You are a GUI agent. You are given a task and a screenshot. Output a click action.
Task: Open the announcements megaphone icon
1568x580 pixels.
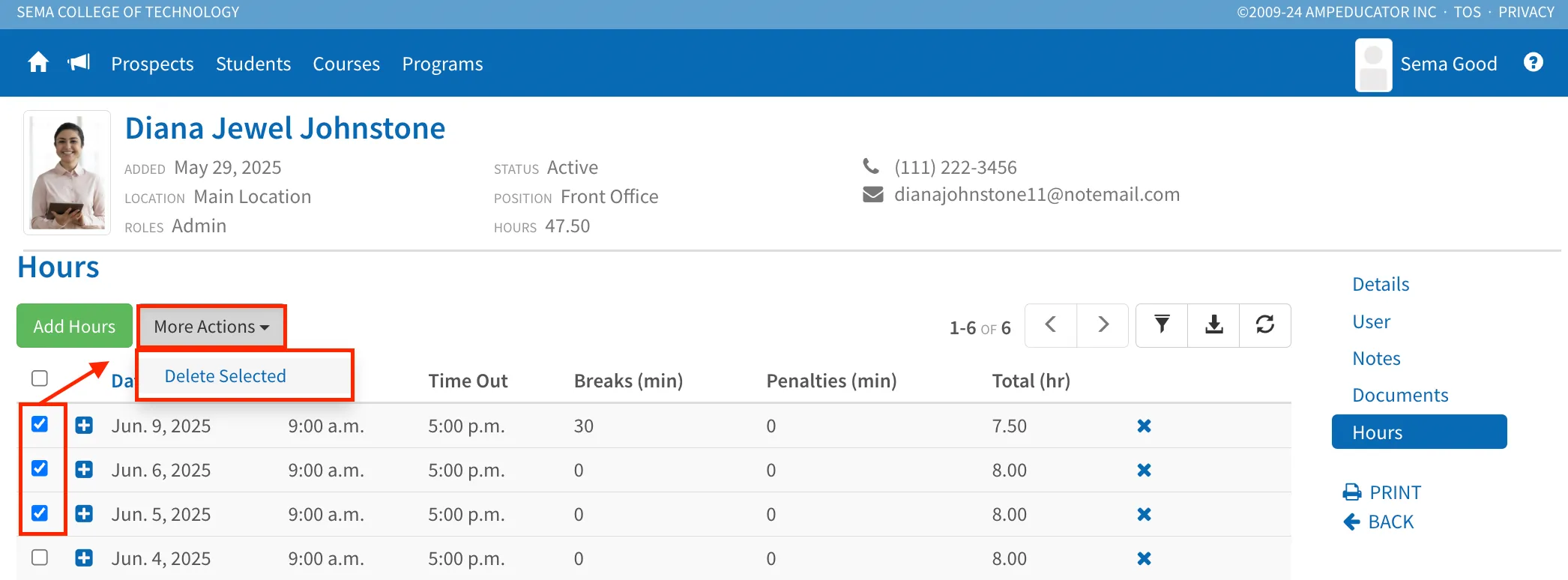click(x=79, y=63)
